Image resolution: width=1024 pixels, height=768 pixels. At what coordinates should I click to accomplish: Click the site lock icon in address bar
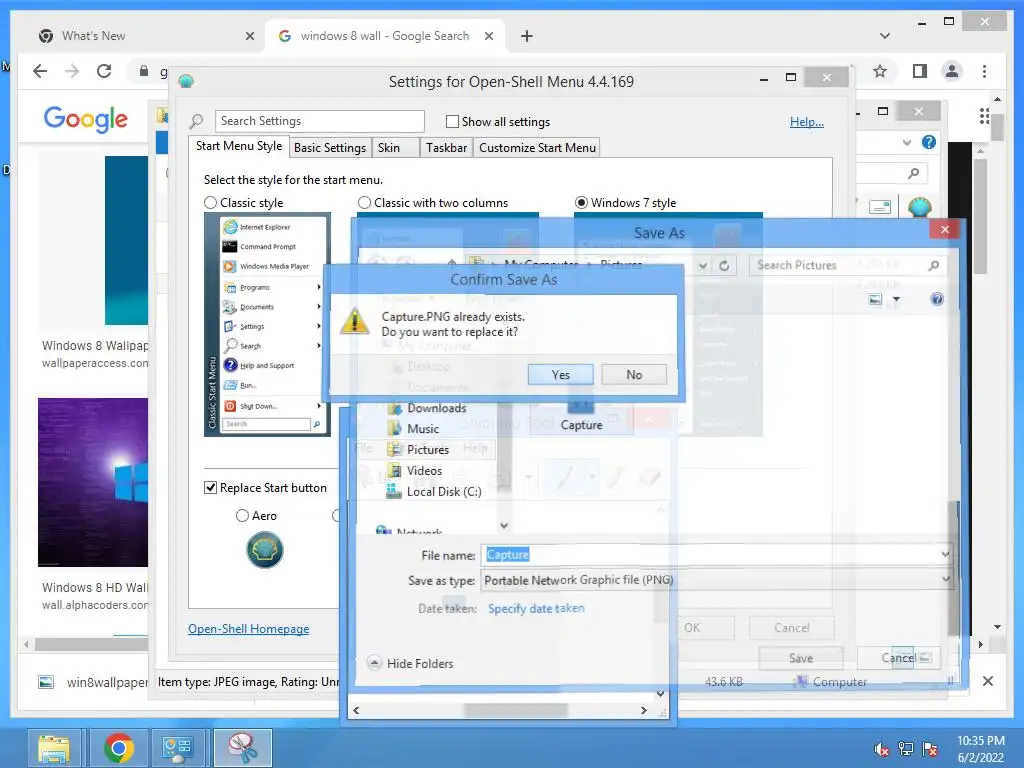tap(144, 71)
